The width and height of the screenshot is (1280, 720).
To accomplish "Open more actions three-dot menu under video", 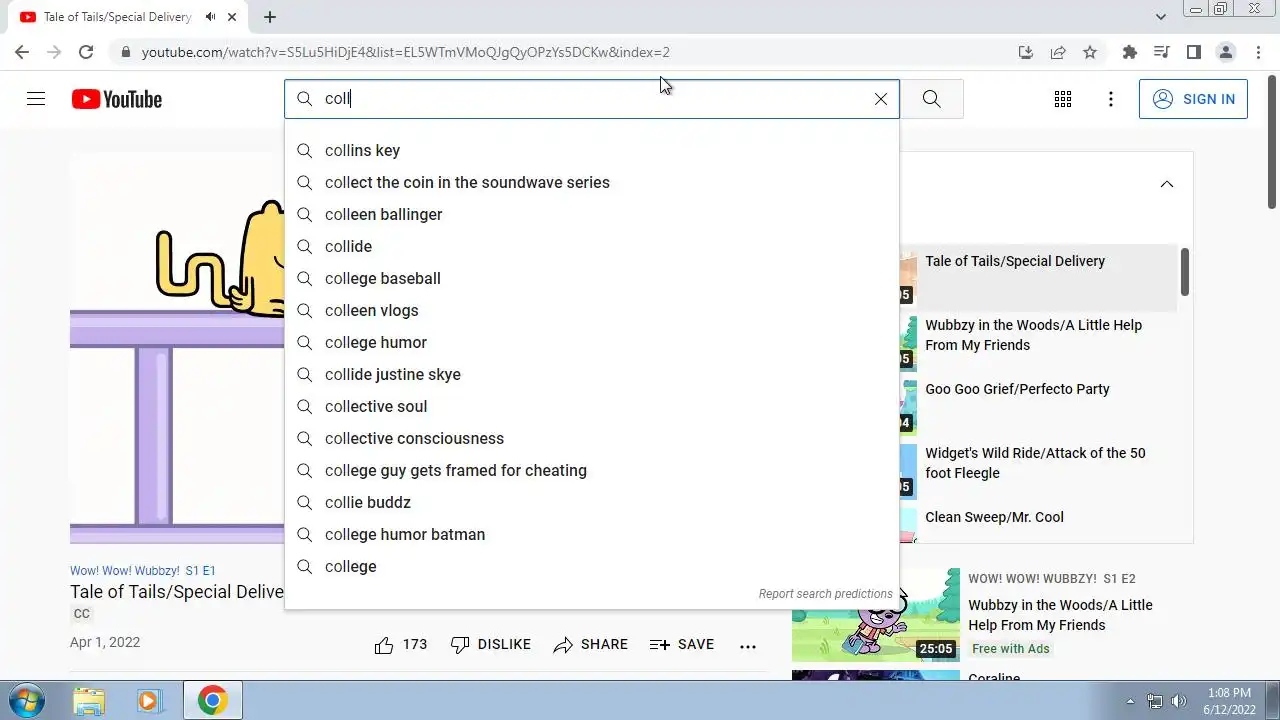I will (748, 646).
